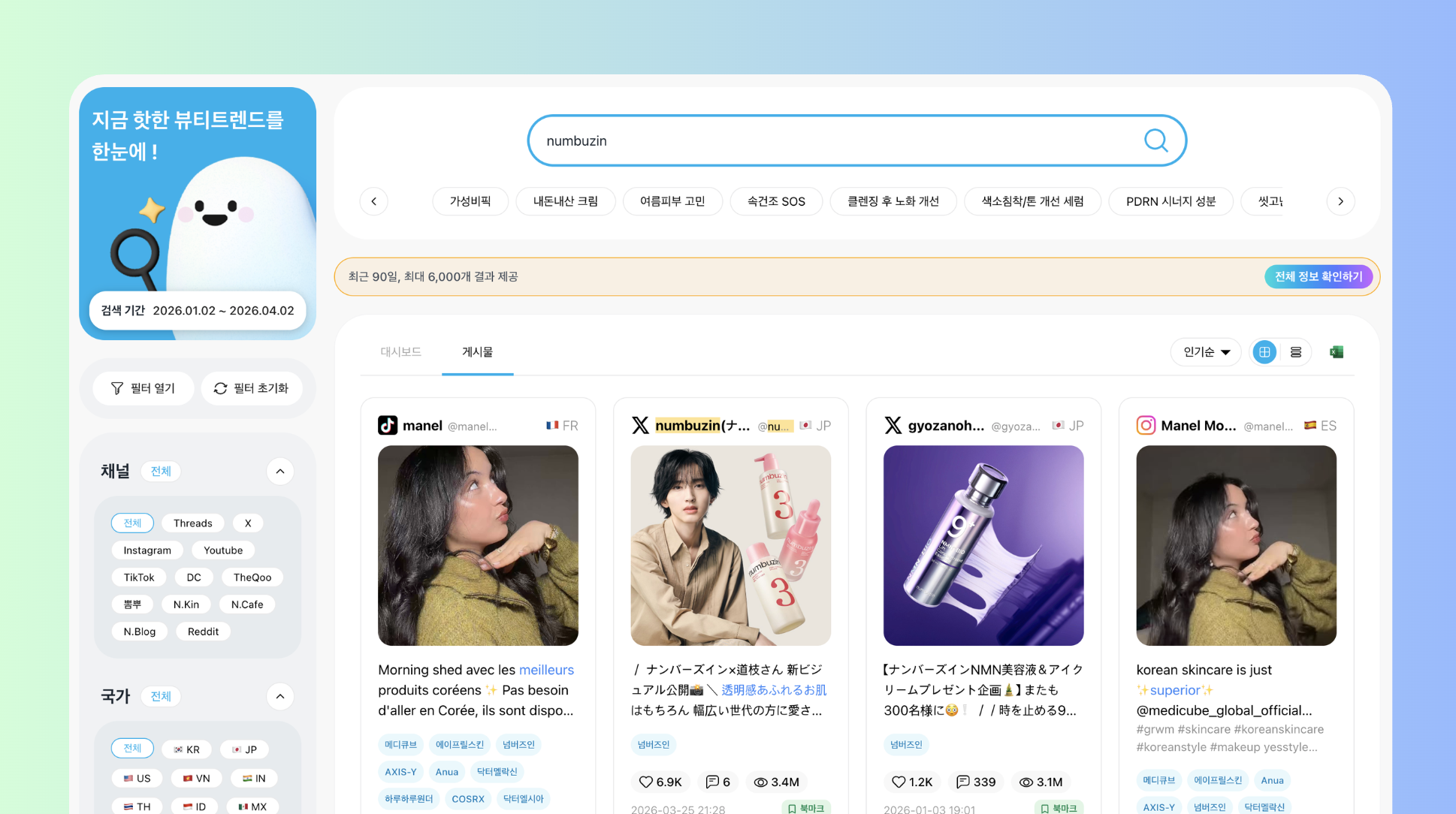Screen dimensions: 1456x814
Task: Click the 전체 정보 확인하기 button
Action: tap(1318, 276)
